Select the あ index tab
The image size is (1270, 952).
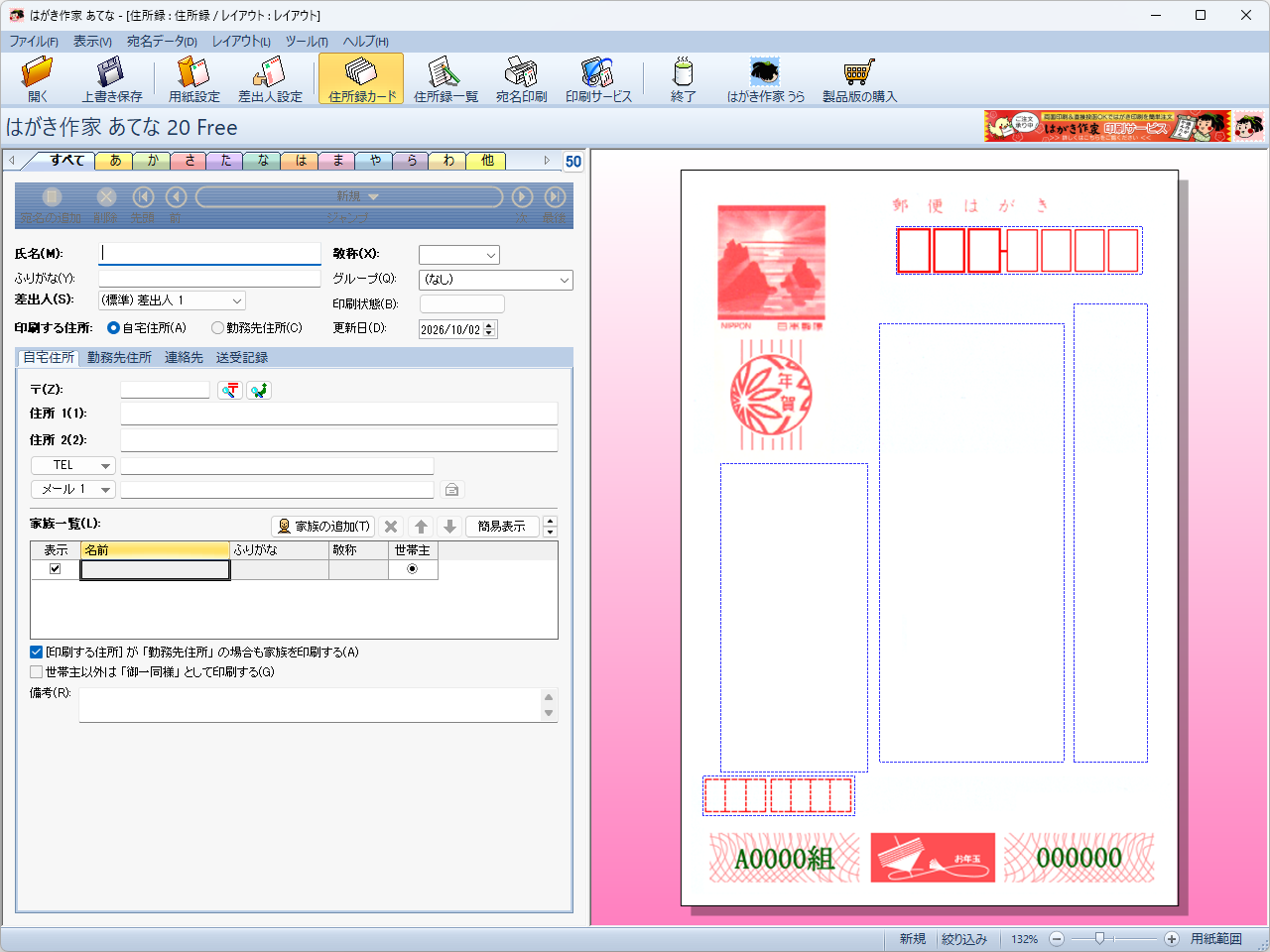(115, 161)
